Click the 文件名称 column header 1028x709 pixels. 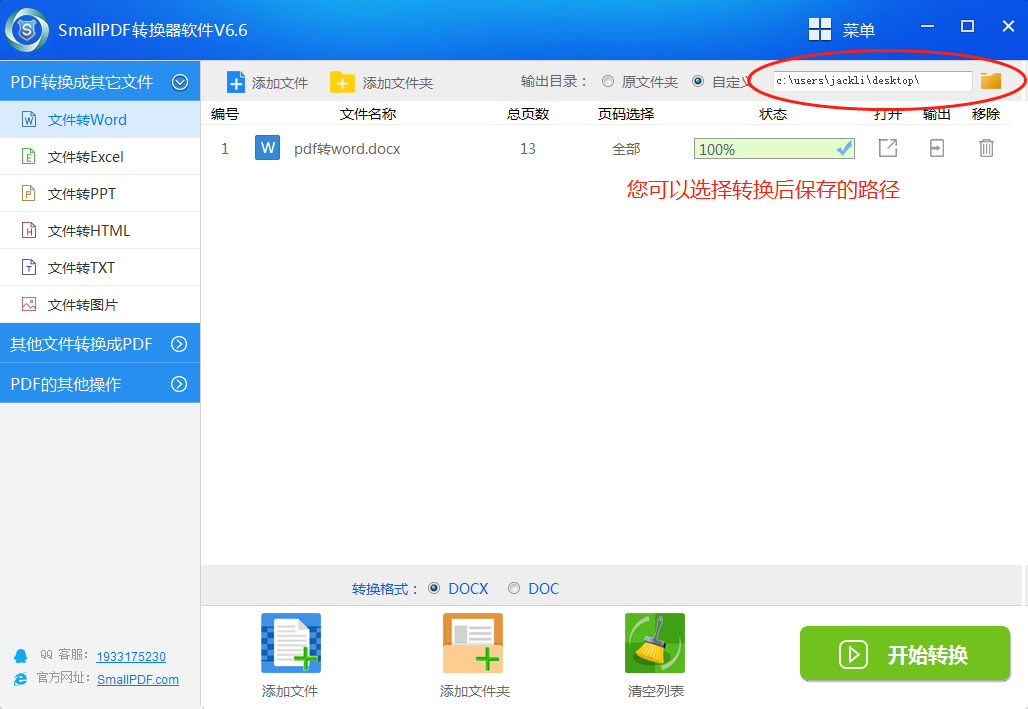pyautogui.click(x=368, y=114)
